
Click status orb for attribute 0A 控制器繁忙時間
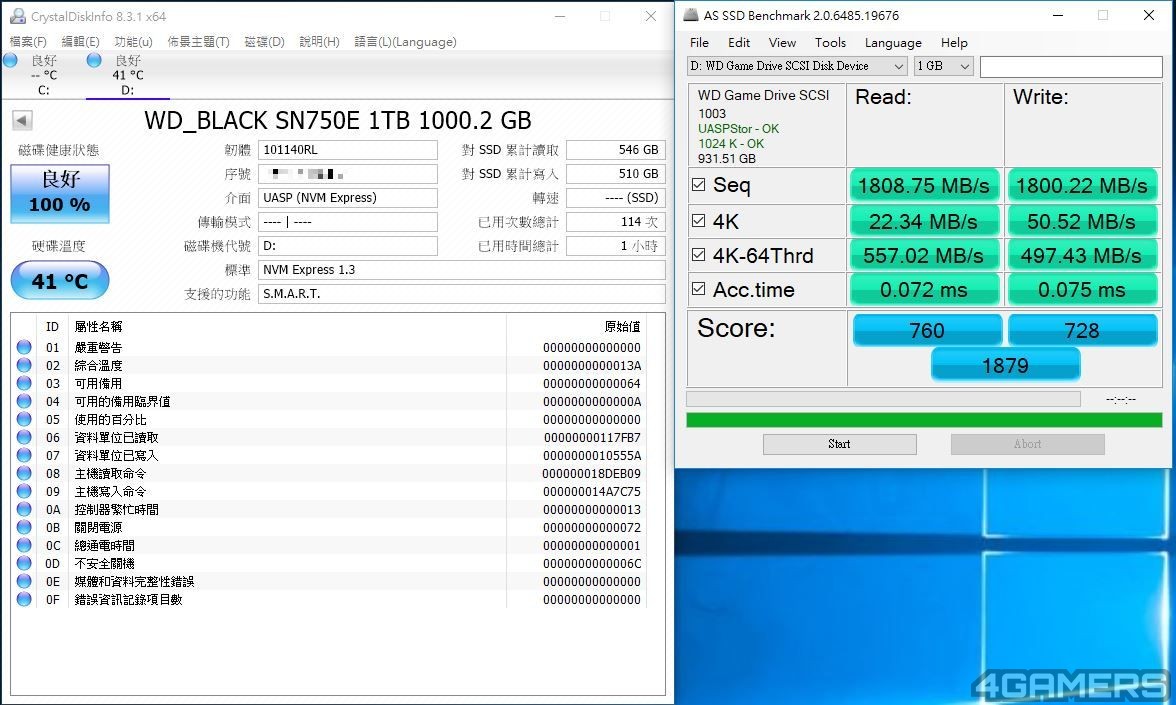click(24, 509)
